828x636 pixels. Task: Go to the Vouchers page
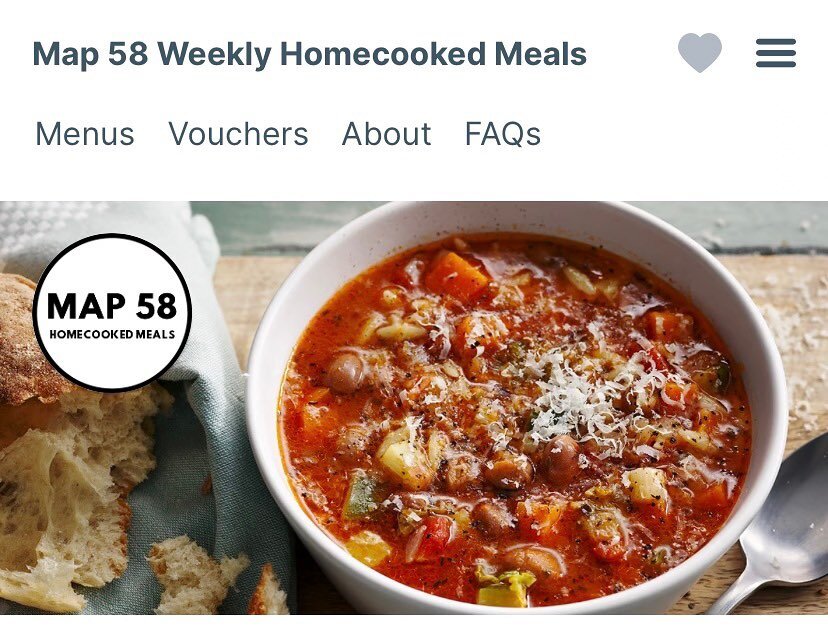[x=238, y=134]
